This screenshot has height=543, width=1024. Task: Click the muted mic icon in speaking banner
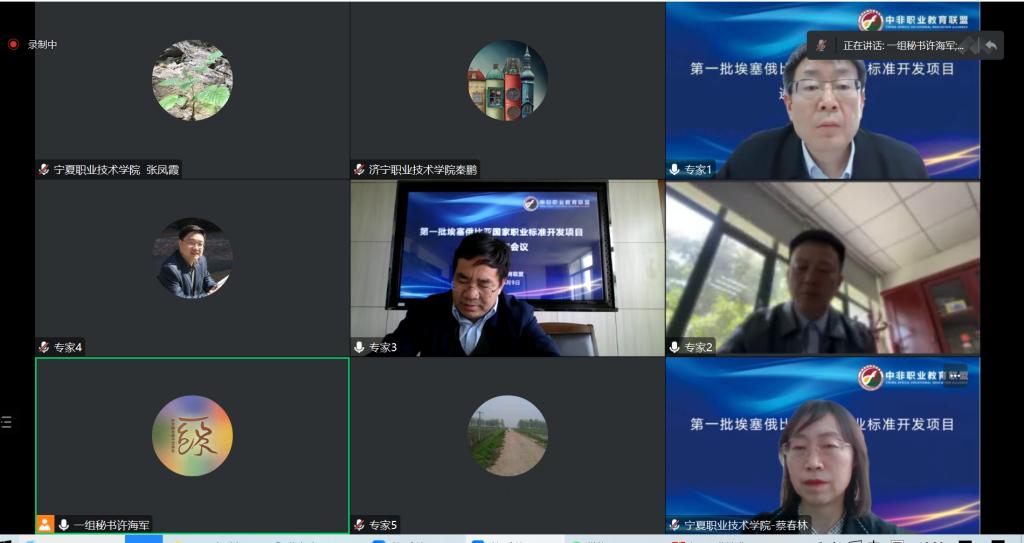[822, 45]
